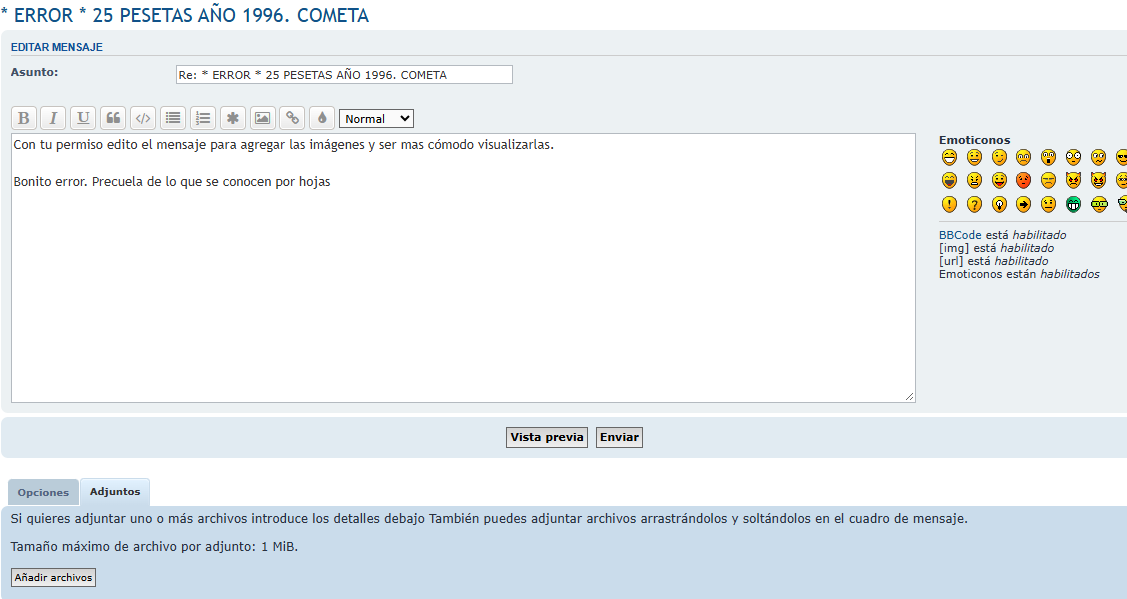This screenshot has height=599, width=1127.
Task: Insert the shocked wide-eyed emoticon
Action: (x=1073, y=157)
